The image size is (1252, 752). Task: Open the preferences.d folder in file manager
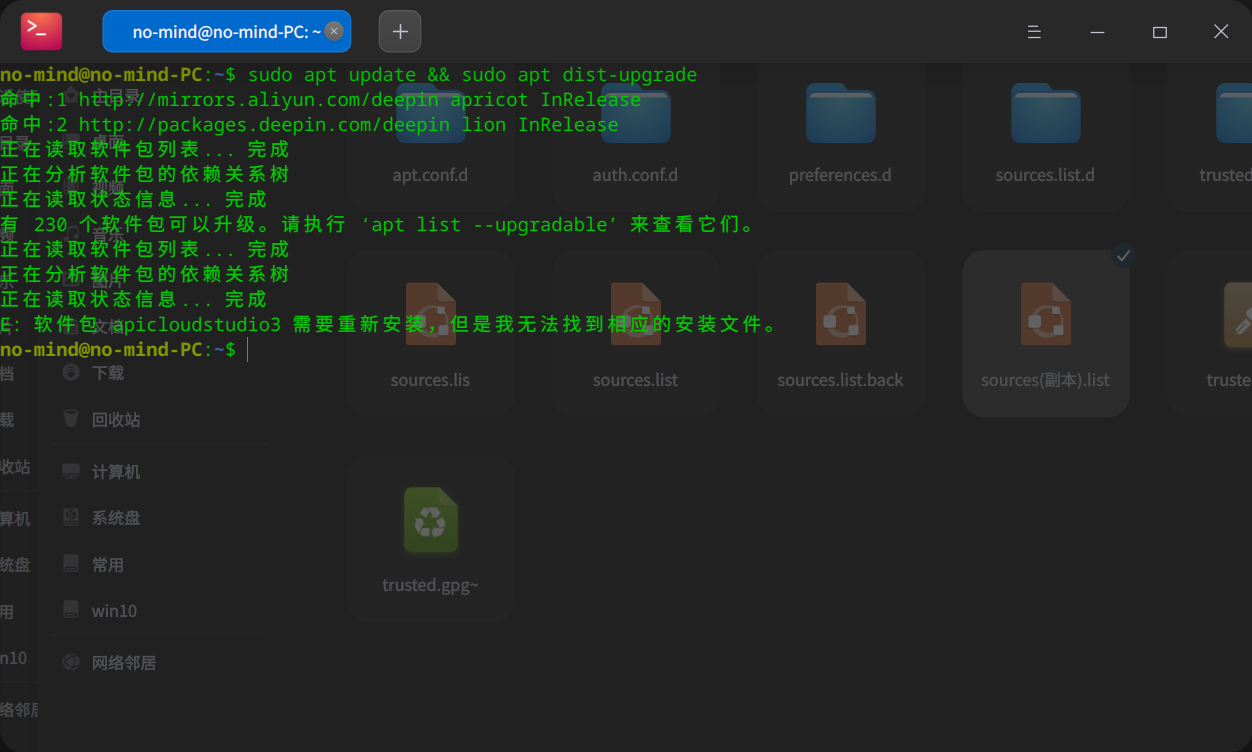(840, 115)
